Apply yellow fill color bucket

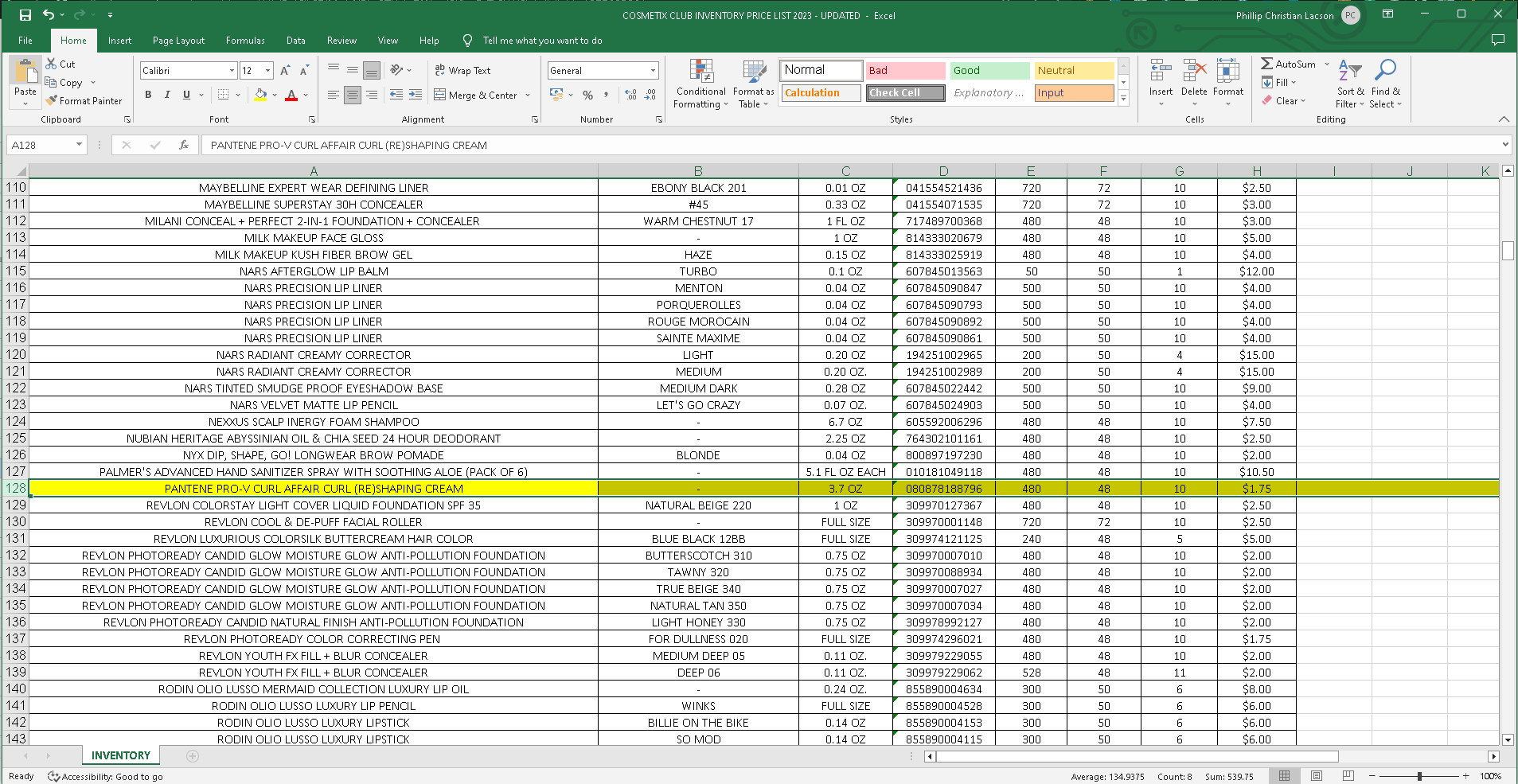click(260, 95)
